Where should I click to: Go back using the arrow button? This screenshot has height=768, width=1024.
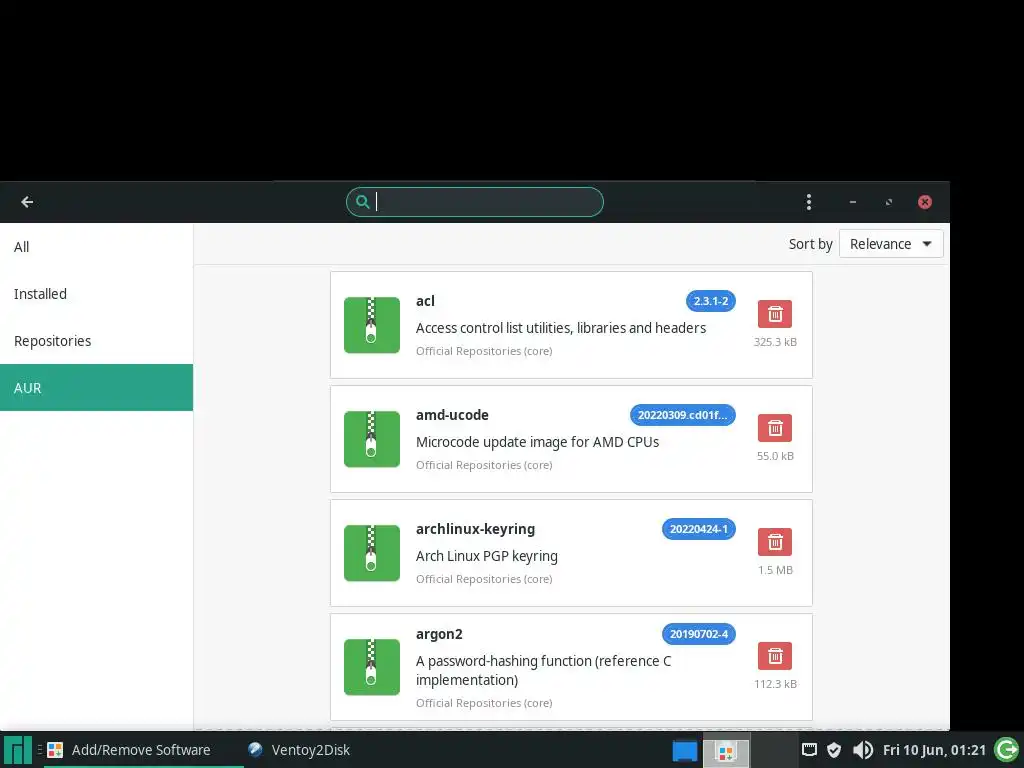pos(27,202)
